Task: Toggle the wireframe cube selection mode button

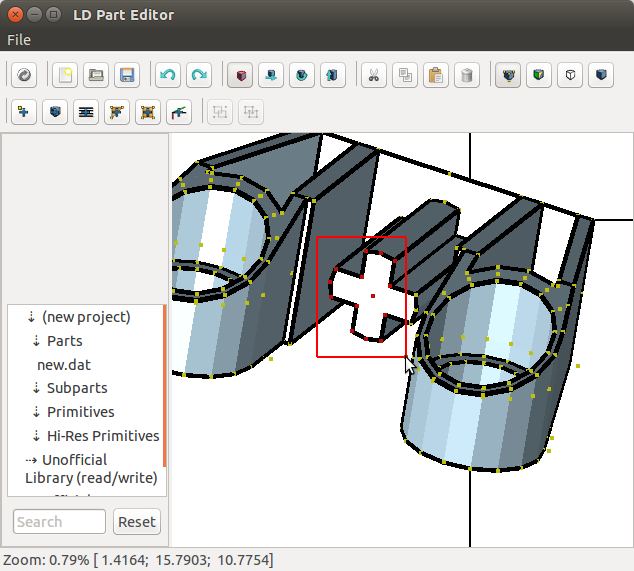Action: 570,75
